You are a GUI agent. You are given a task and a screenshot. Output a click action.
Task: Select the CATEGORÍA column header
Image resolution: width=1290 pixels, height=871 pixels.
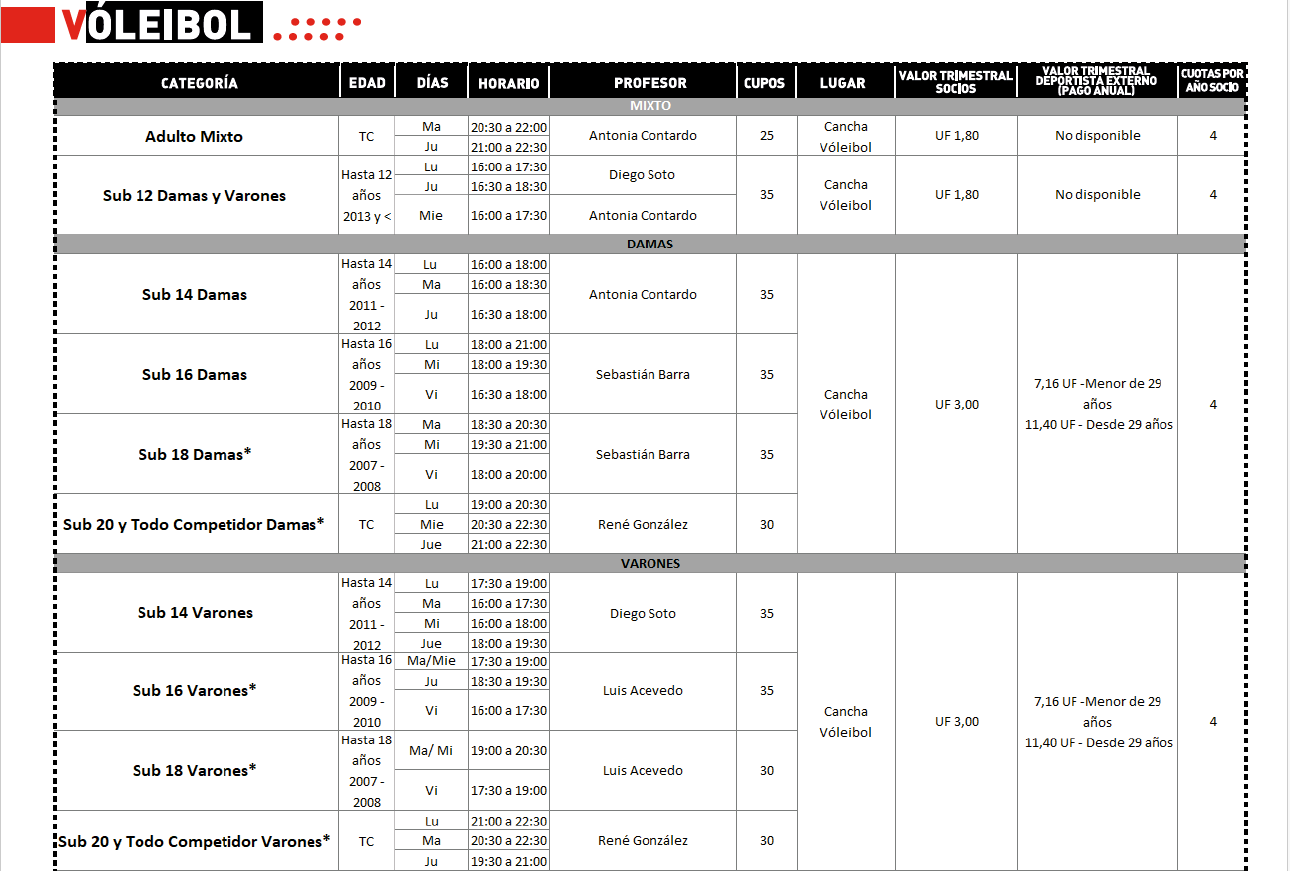(199, 83)
